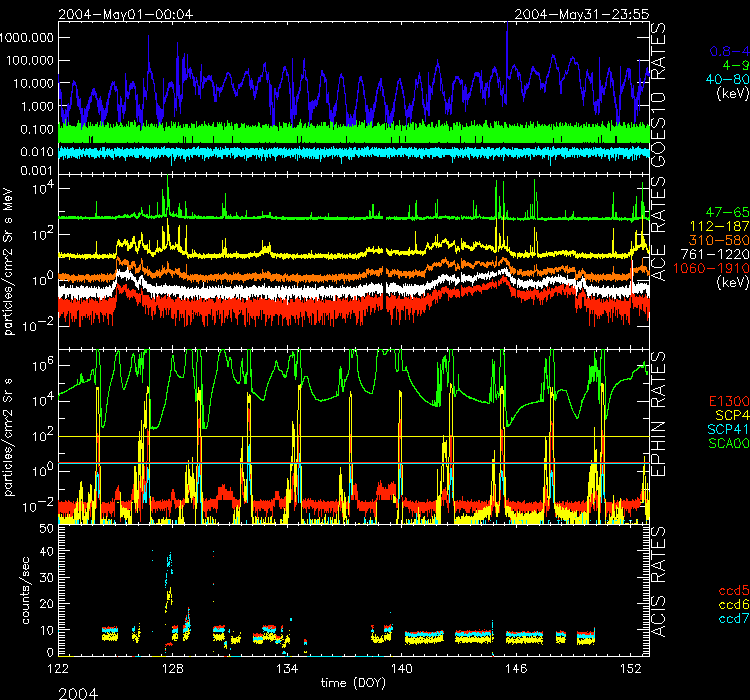Click the white 761-1220 legend entry
The height and width of the screenshot is (700, 750).
pyautogui.click(x=716, y=255)
